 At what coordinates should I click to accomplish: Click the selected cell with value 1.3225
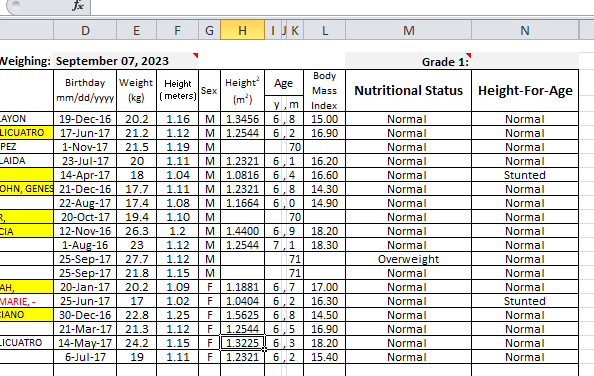[x=242, y=343]
